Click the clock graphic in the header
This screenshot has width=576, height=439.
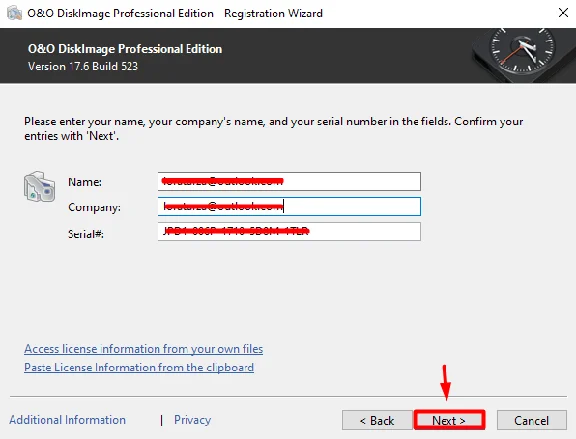[x=522, y=51]
